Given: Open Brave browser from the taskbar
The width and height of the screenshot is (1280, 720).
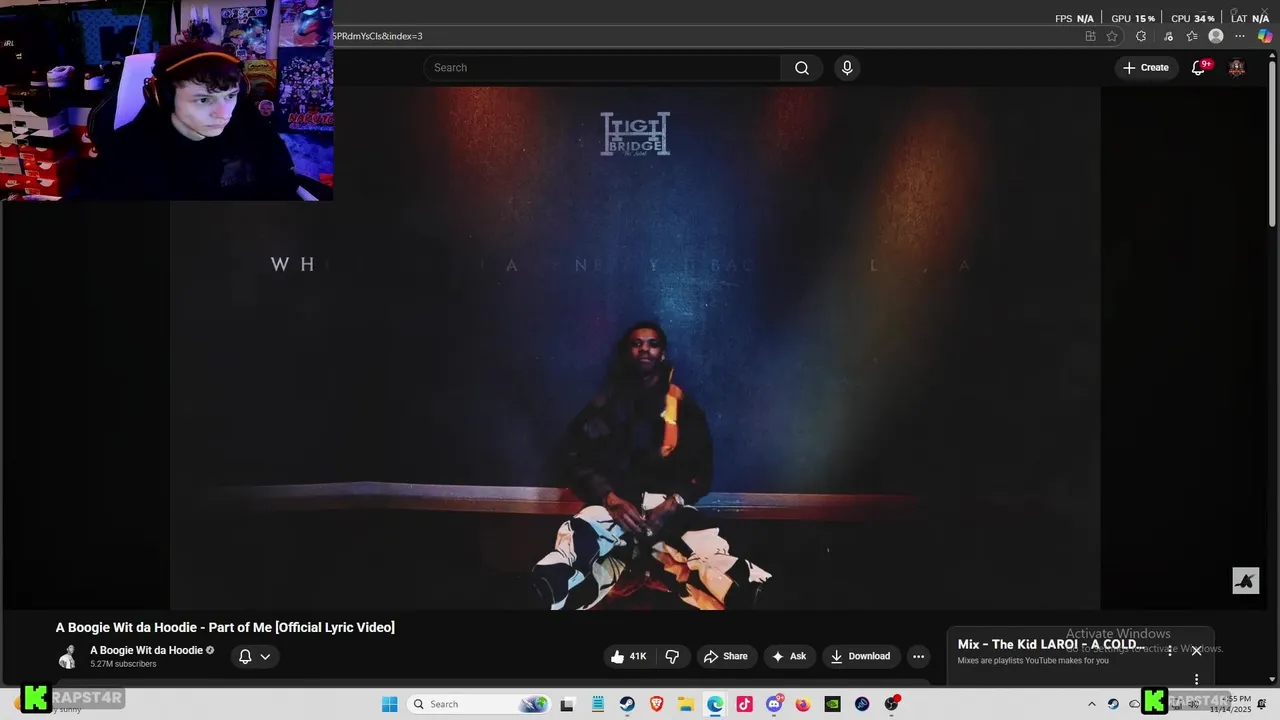Looking at the screenshot, I should 656,704.
